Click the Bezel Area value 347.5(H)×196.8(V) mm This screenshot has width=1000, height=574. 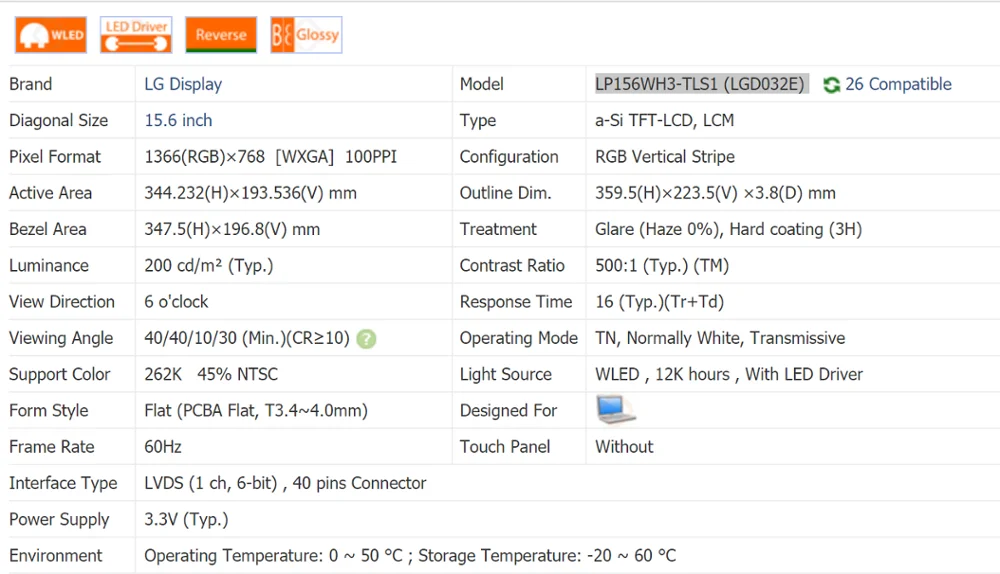coord(232,230)
